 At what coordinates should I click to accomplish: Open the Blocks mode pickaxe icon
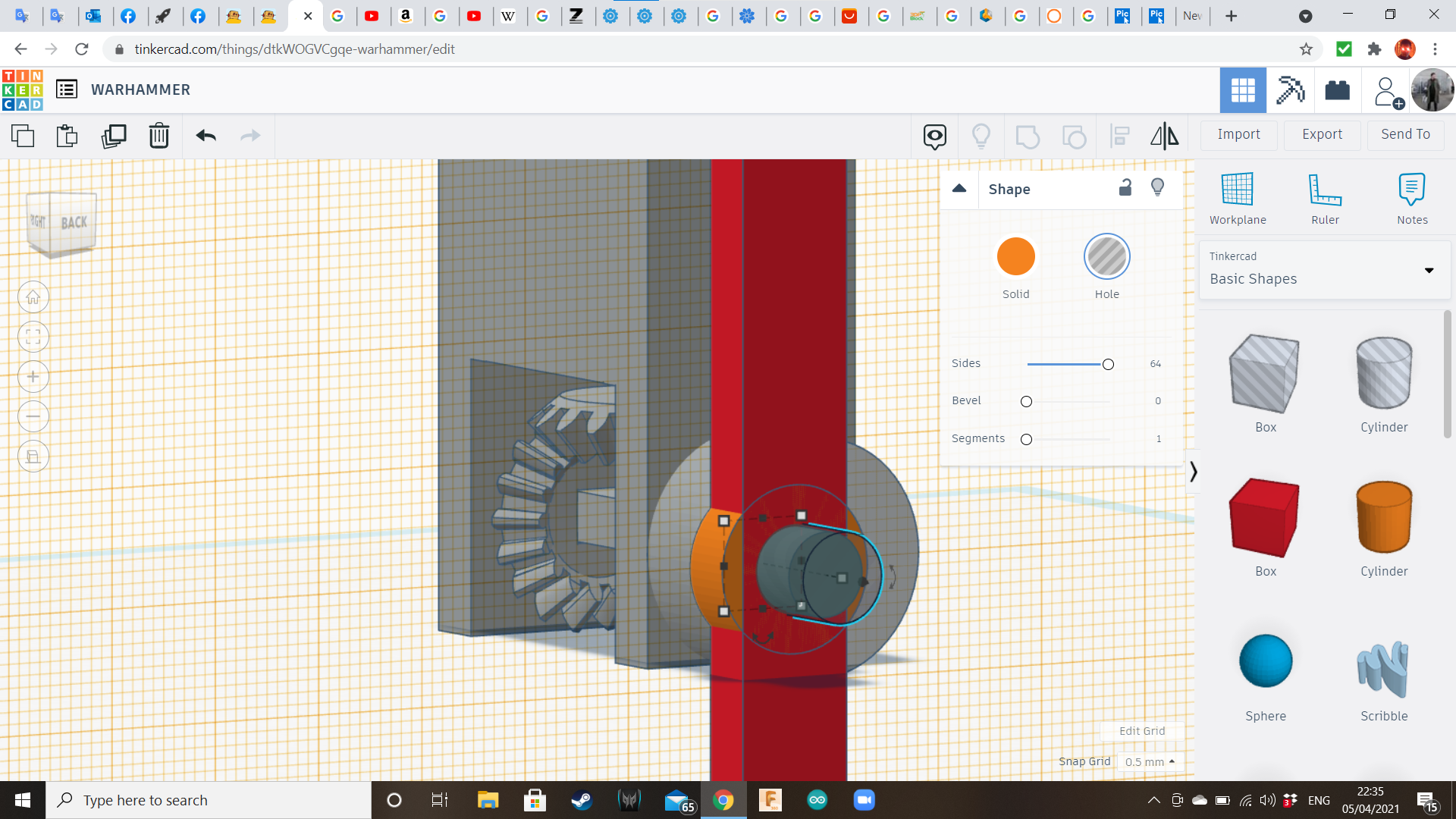click(x=1290, y=90)
